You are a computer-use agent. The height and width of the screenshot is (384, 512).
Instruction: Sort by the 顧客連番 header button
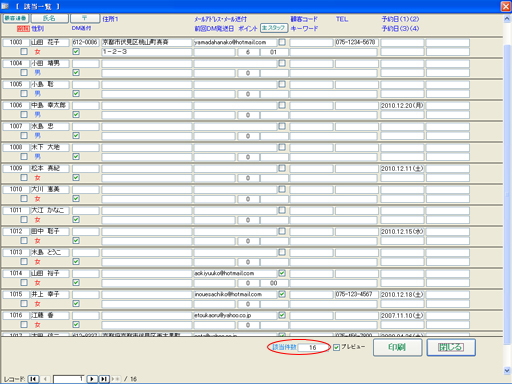[x=15, y=18]
